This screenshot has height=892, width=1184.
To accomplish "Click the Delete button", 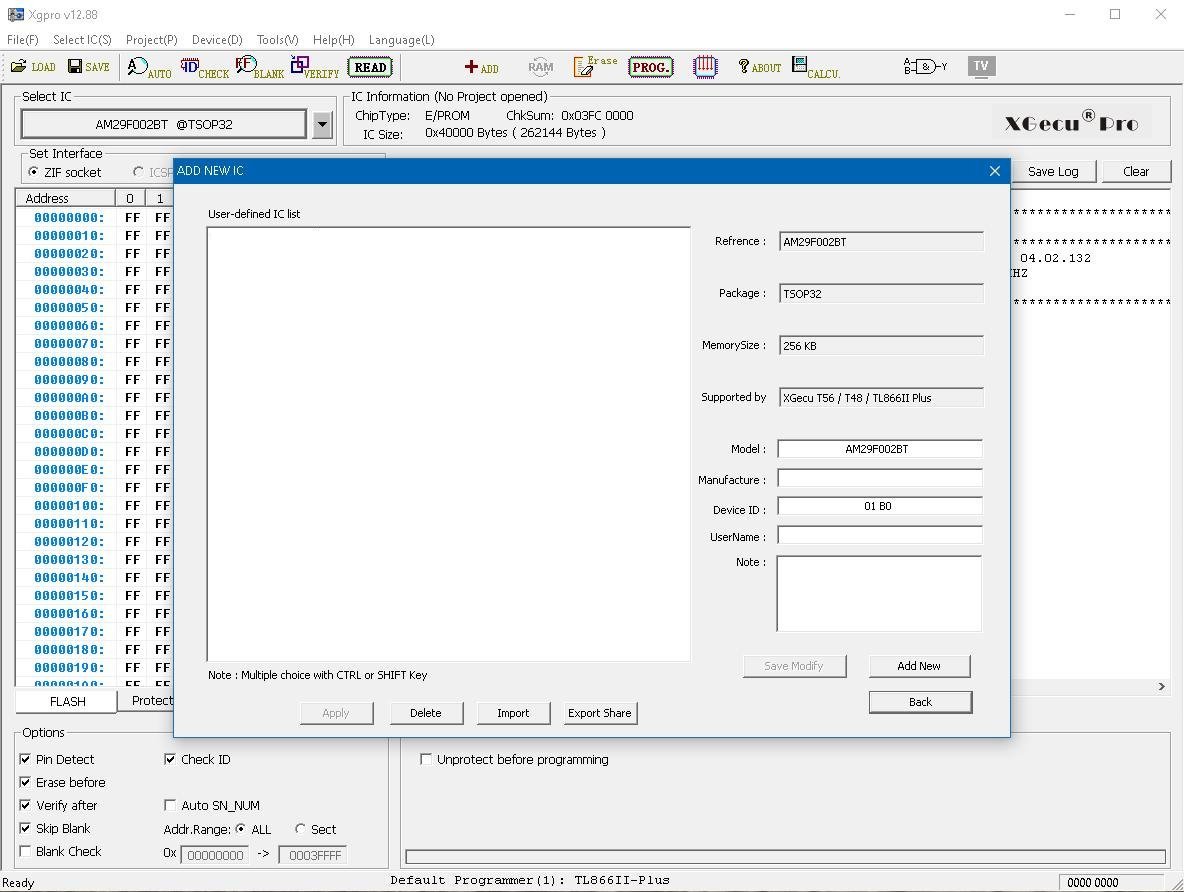I will click(x=426, y=713).
